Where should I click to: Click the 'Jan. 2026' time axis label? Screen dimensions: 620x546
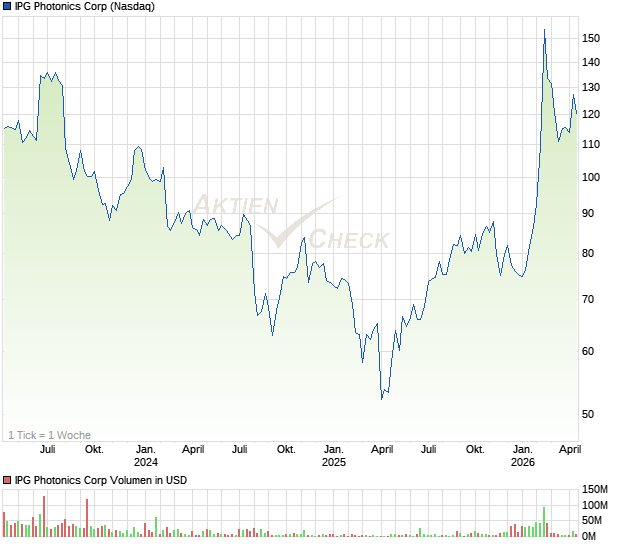click(x=523, y=455)
